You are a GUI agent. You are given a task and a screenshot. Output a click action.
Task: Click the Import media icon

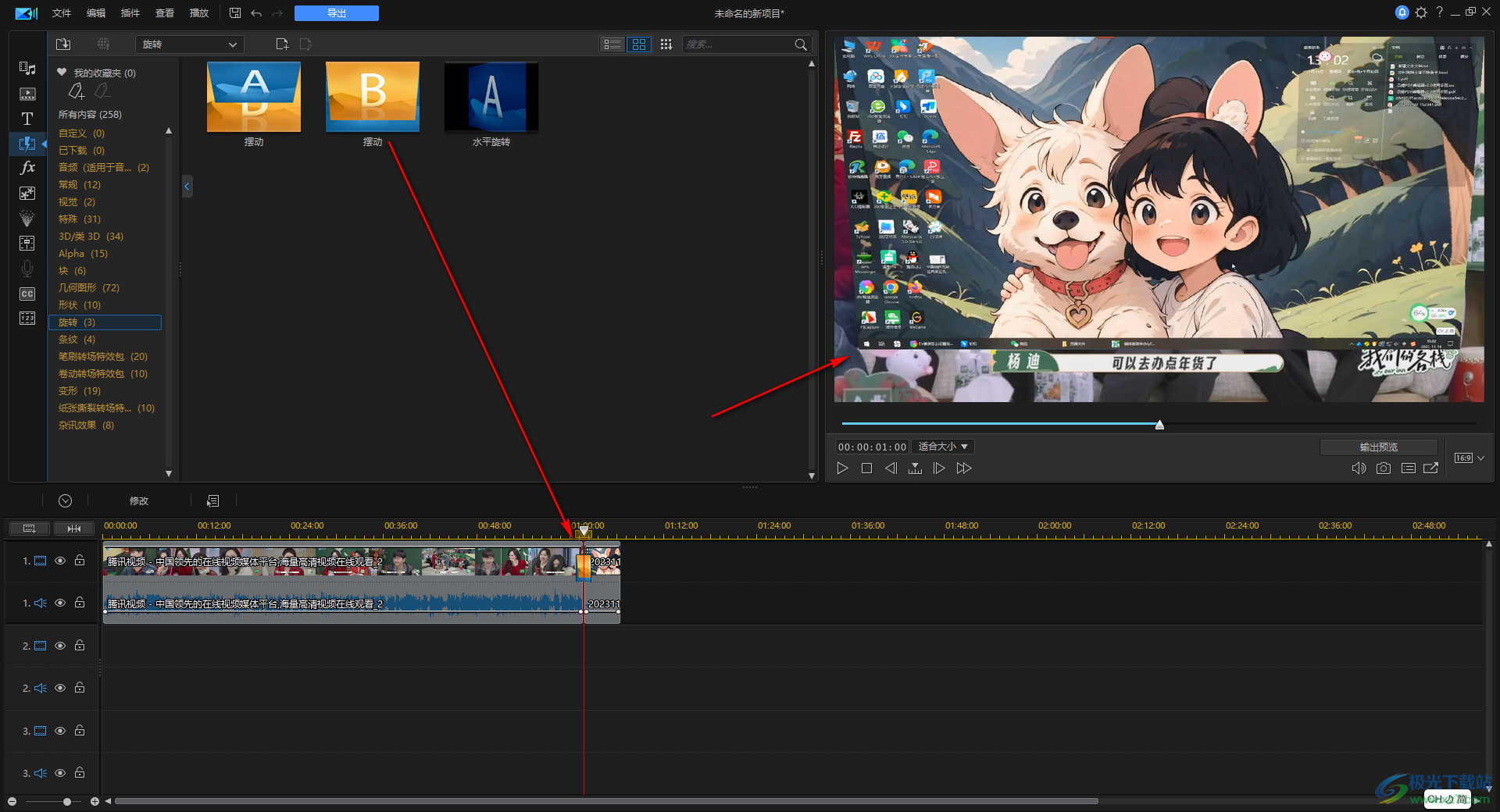(x=63, y=45)
